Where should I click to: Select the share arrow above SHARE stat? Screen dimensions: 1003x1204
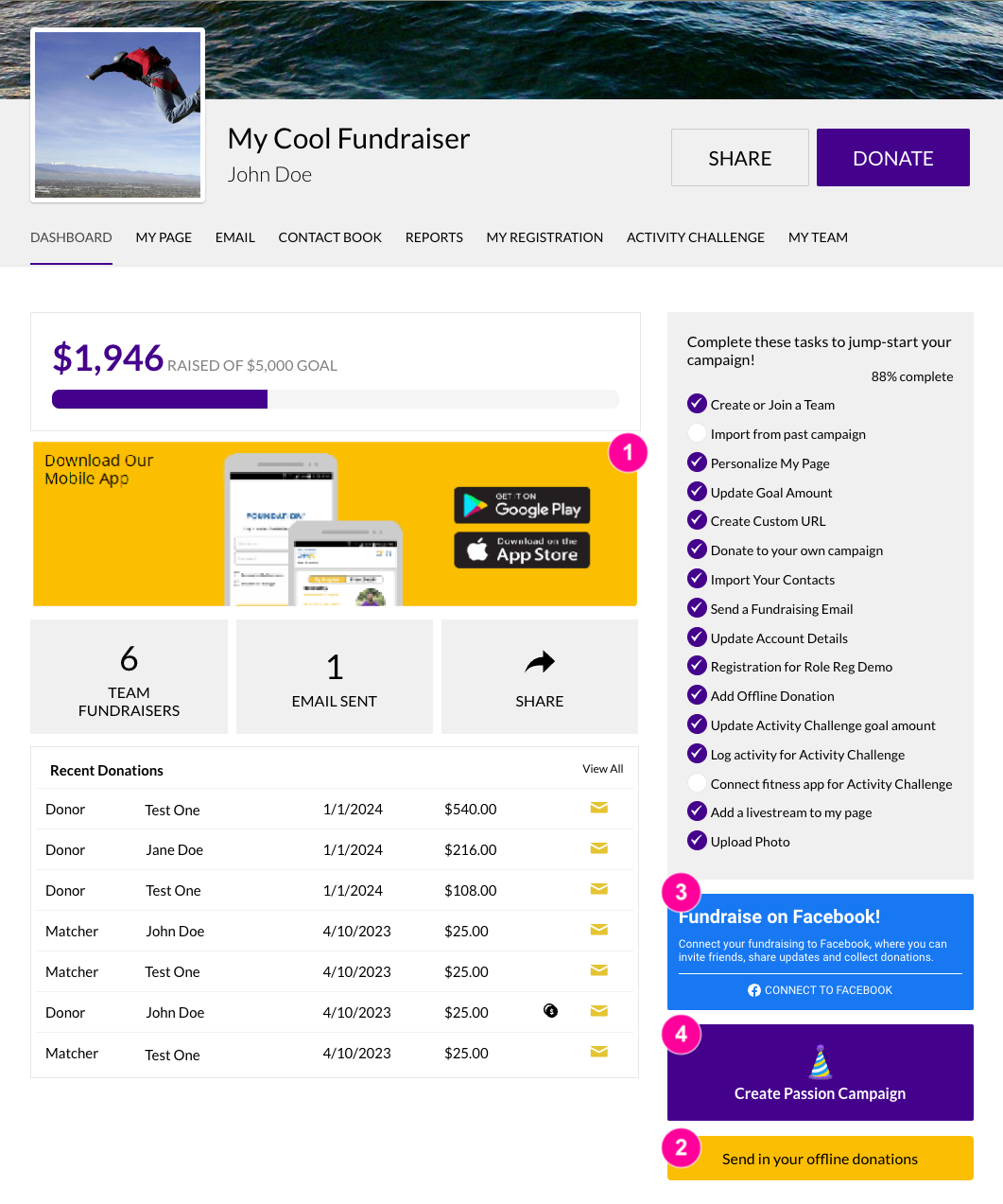coord(539,662)
